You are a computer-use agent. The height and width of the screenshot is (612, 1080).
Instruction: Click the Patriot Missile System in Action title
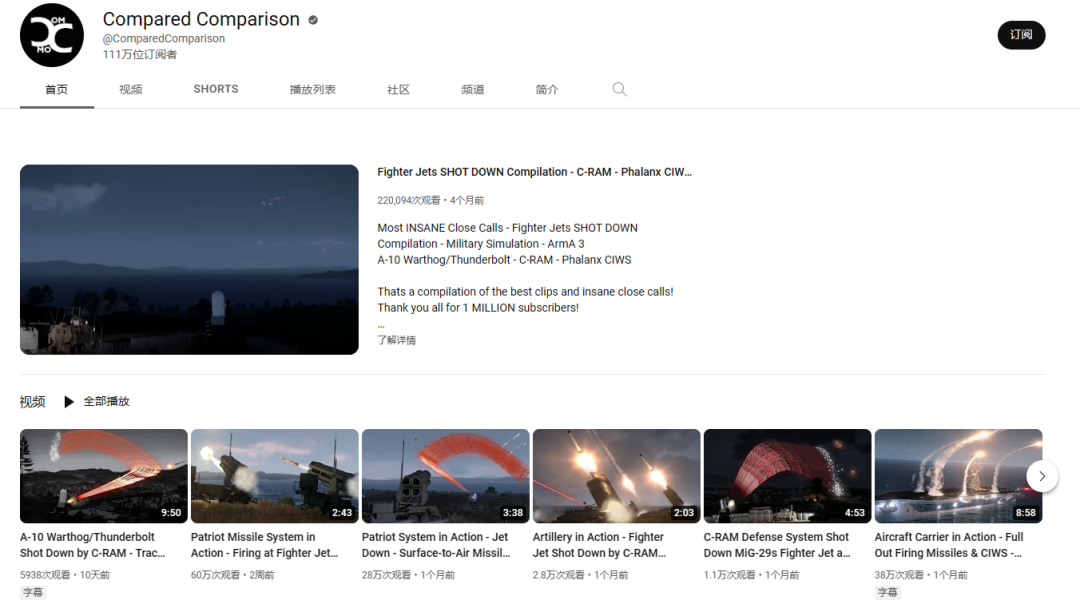pyautogui.click(x=264, y=545)
